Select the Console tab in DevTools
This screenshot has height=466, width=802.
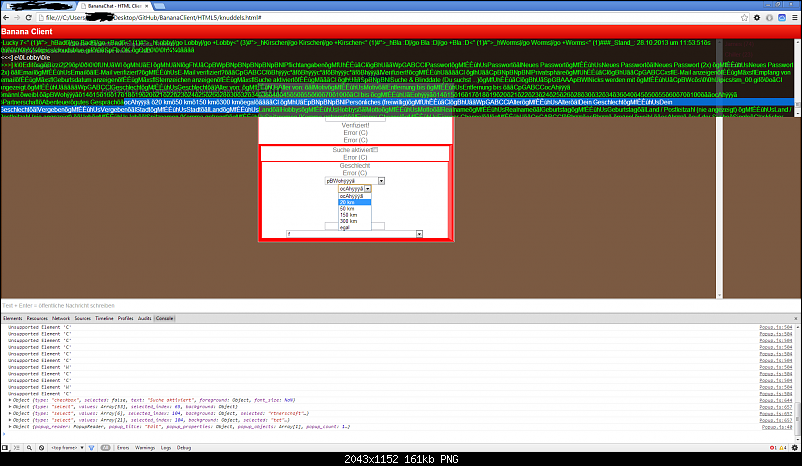tap(164, 318)
